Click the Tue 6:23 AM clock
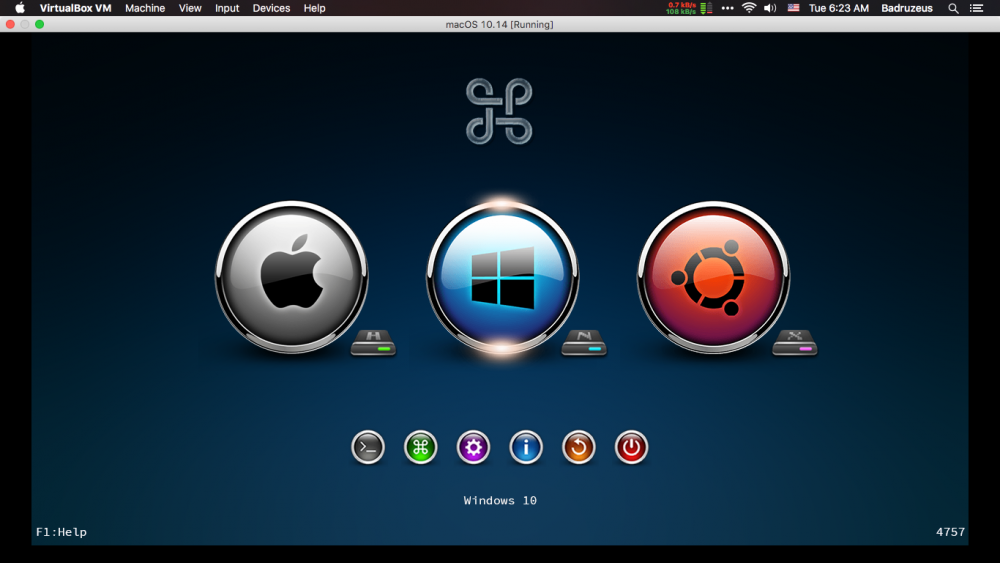 pos(839,8)
